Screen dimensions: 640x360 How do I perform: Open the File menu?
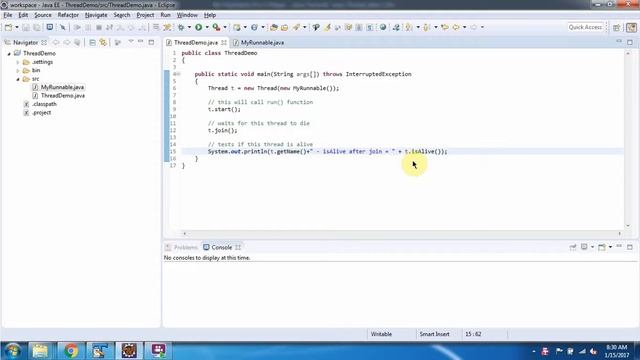click(x=8, y=15)
